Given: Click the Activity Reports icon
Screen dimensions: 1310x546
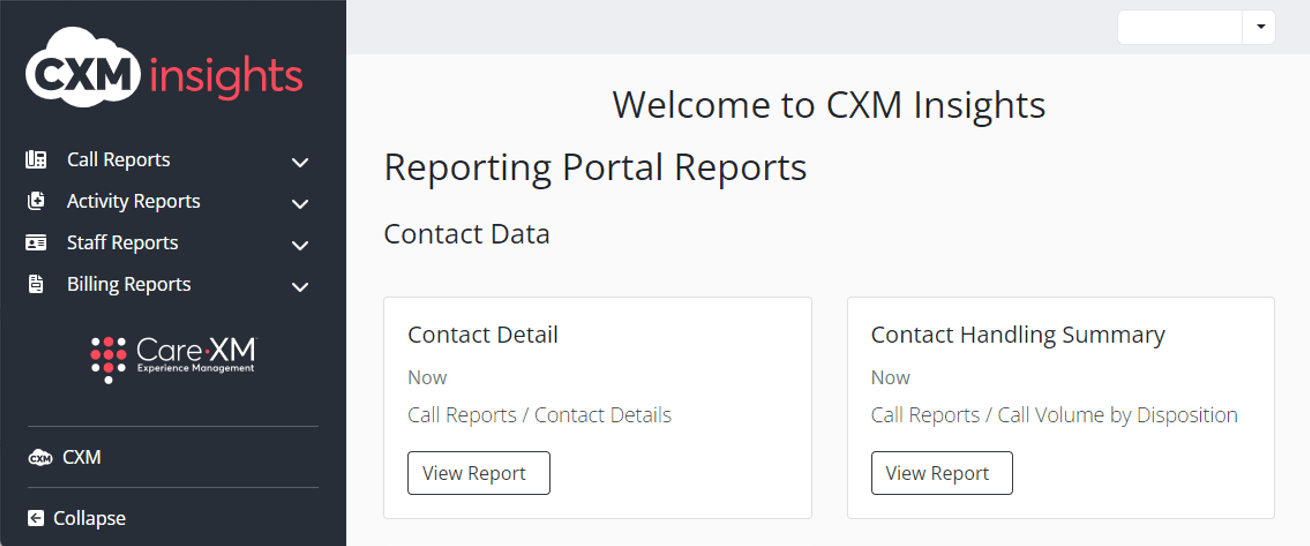Looking at the screenshot, I should (x=36, y=201).
